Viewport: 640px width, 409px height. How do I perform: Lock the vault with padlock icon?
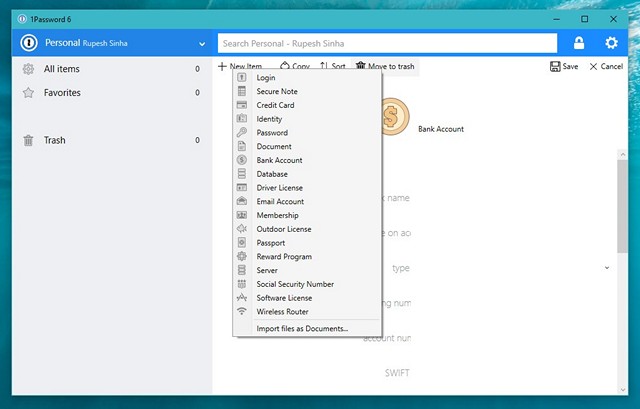pos(579,43)
